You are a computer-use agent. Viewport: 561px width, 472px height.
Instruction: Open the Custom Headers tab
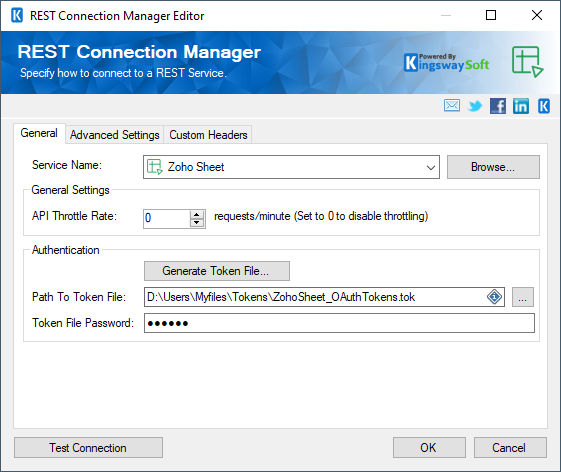(x=208, y=135)
